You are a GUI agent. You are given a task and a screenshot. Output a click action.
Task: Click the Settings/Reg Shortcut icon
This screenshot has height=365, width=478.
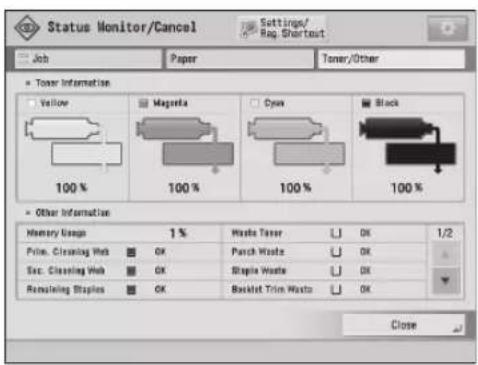(249, 29)
